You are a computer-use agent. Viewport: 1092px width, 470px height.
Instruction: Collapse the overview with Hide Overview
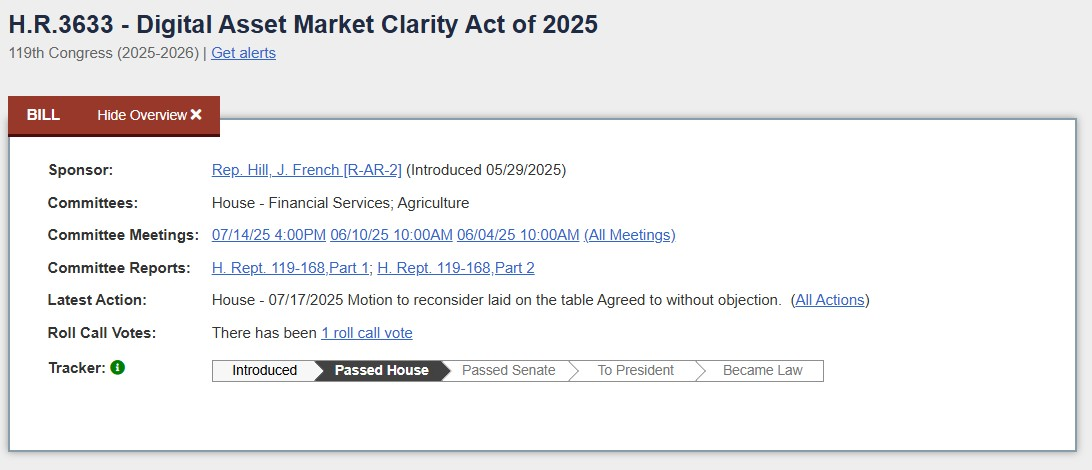[x=142, y=115]
